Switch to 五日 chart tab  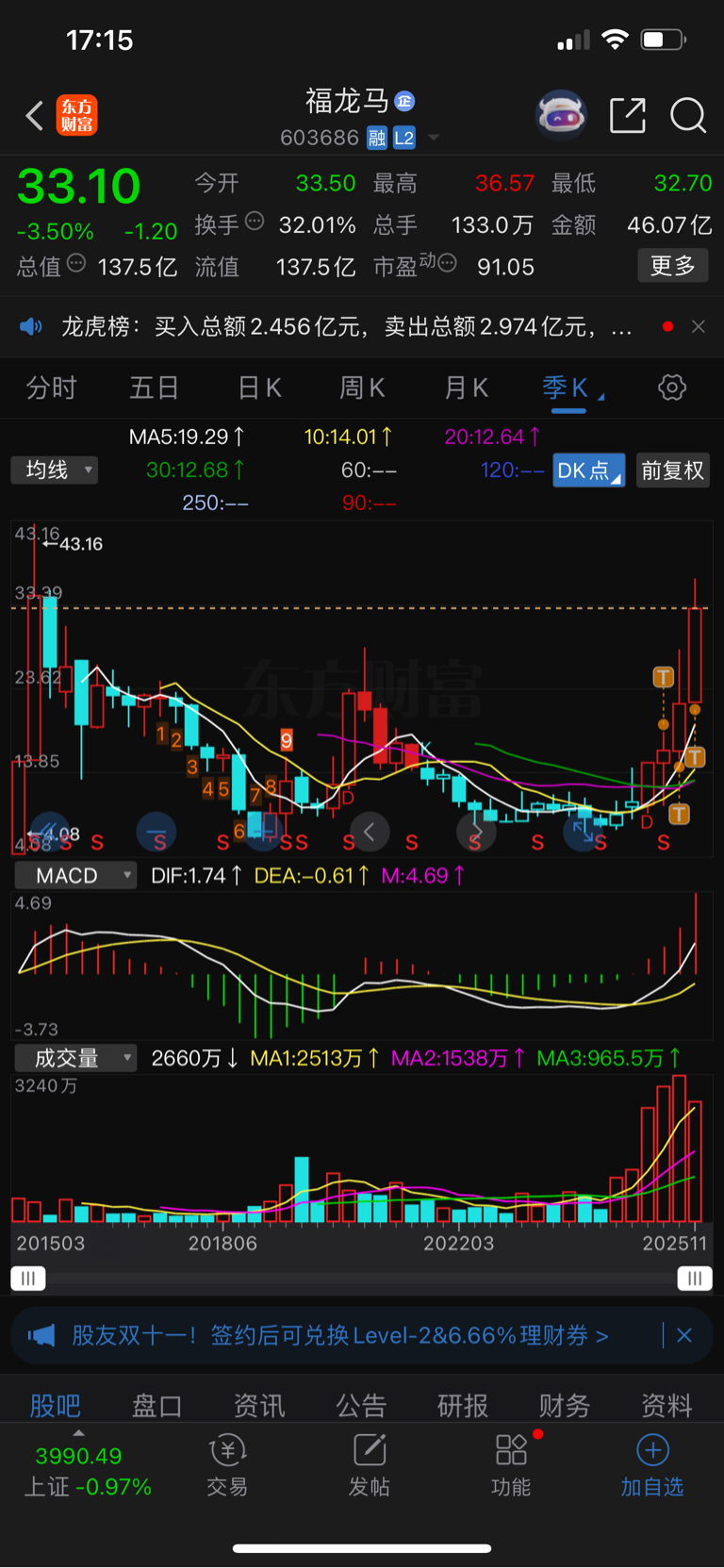(154, 388)
